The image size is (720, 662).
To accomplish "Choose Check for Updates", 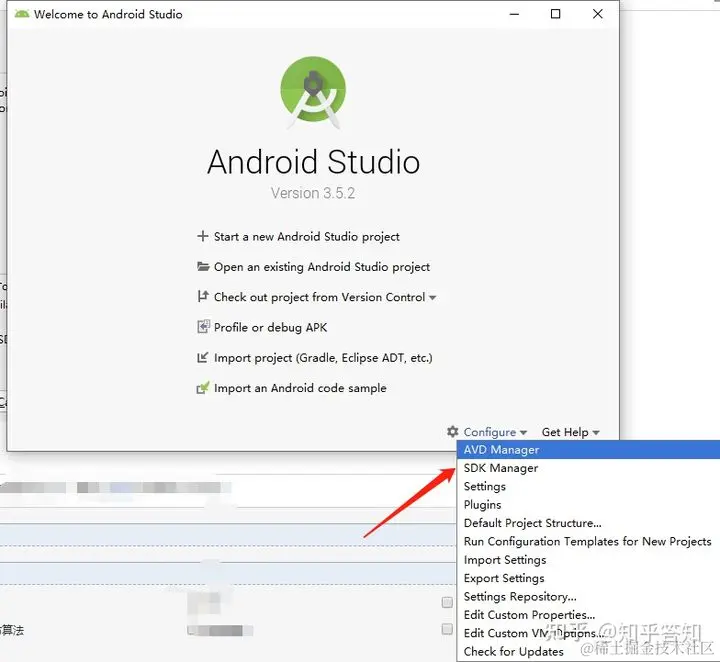I will [x=588, y=651].
